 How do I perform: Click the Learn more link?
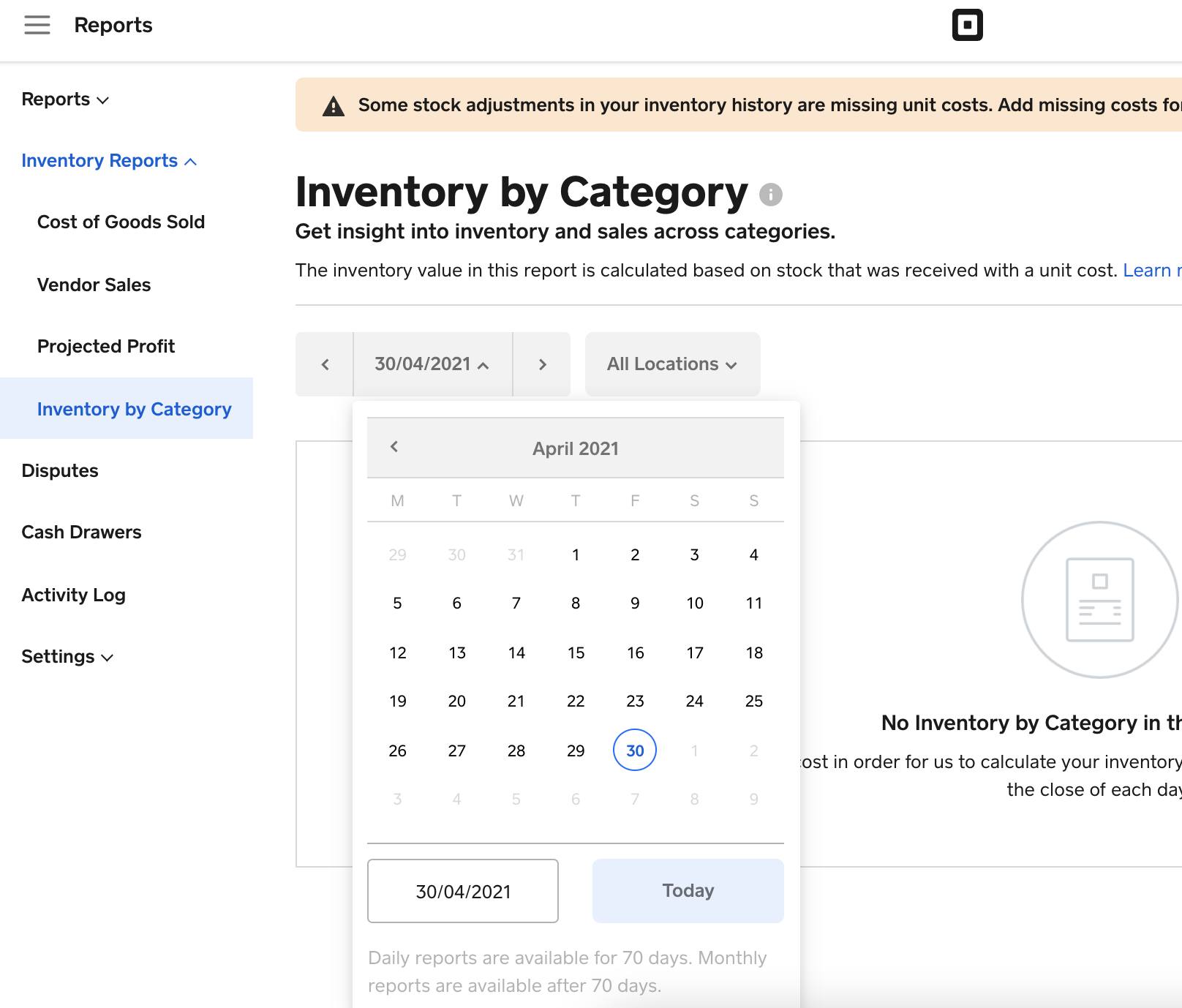click(1151, 271)
